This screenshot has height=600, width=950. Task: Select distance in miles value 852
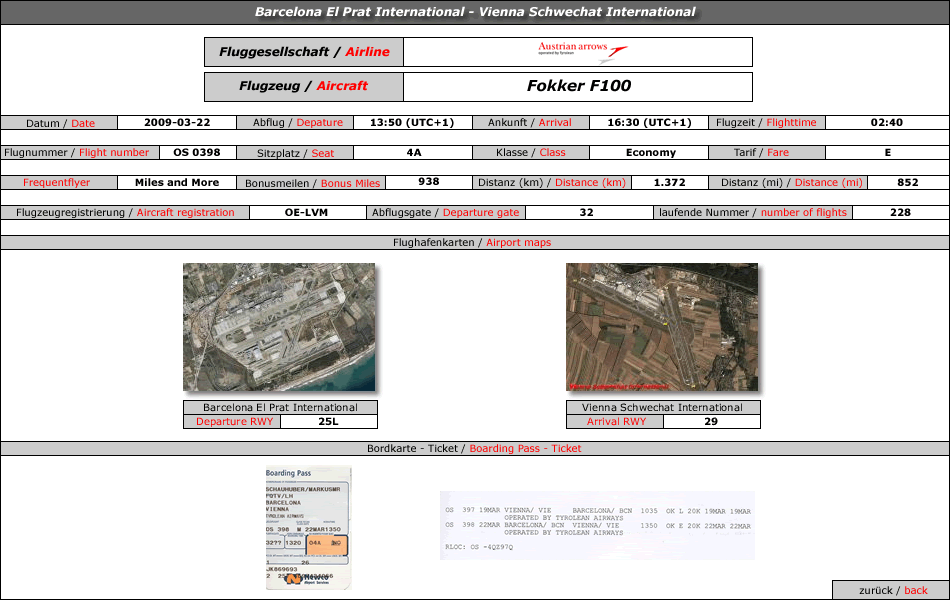tap(908, 182)
